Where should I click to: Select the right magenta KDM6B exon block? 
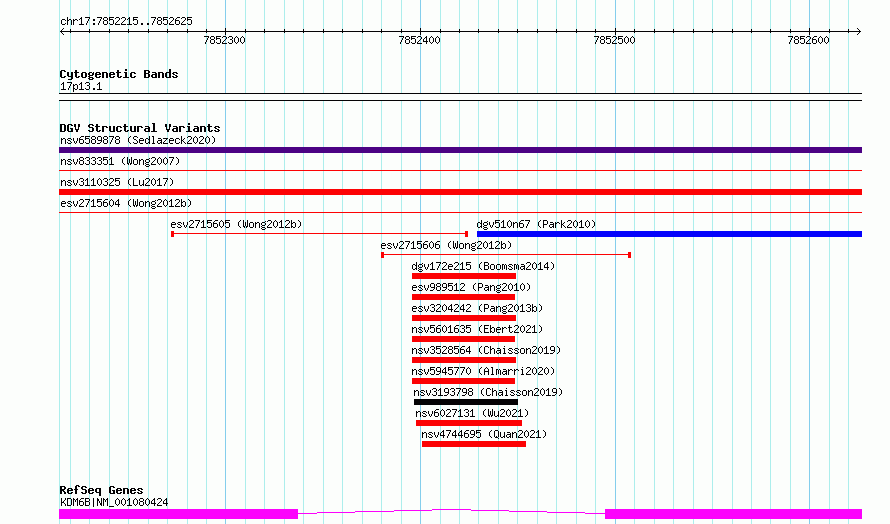coord(733,514)
